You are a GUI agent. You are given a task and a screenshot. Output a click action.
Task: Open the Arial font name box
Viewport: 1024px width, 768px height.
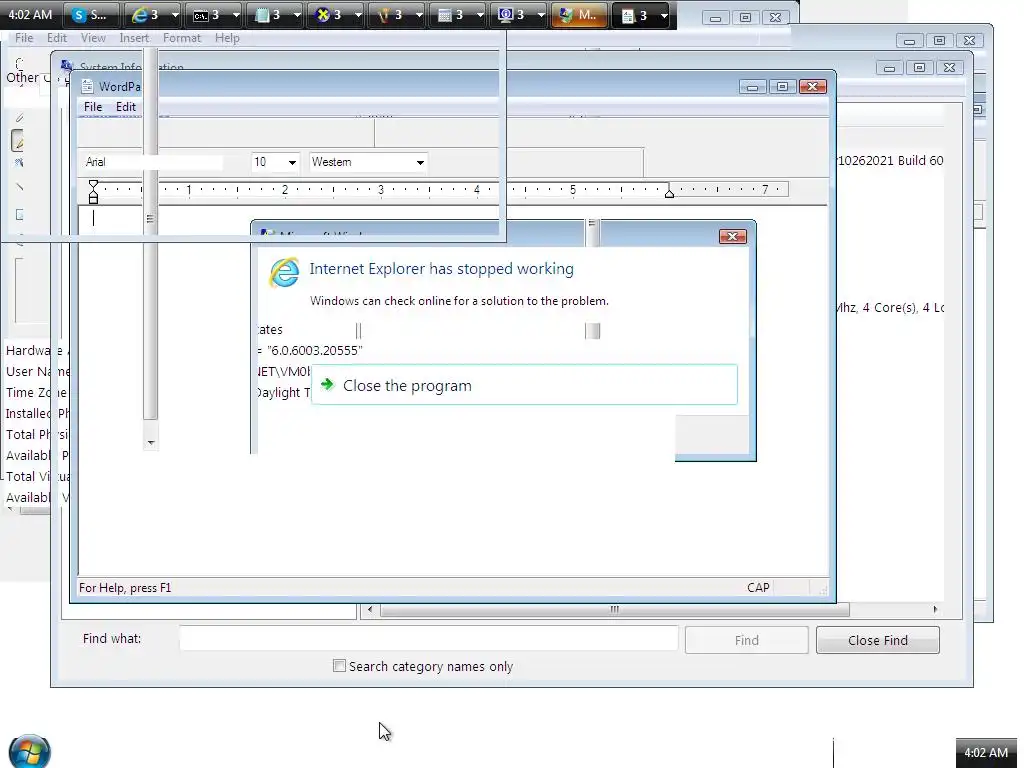click(153, 162)
